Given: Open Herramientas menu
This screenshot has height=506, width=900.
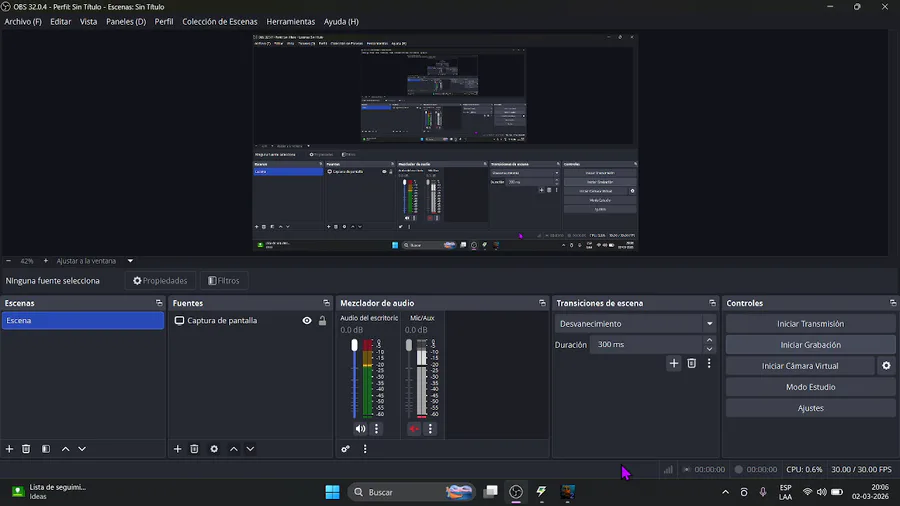Looking at the screenshot, I should 290,22.
